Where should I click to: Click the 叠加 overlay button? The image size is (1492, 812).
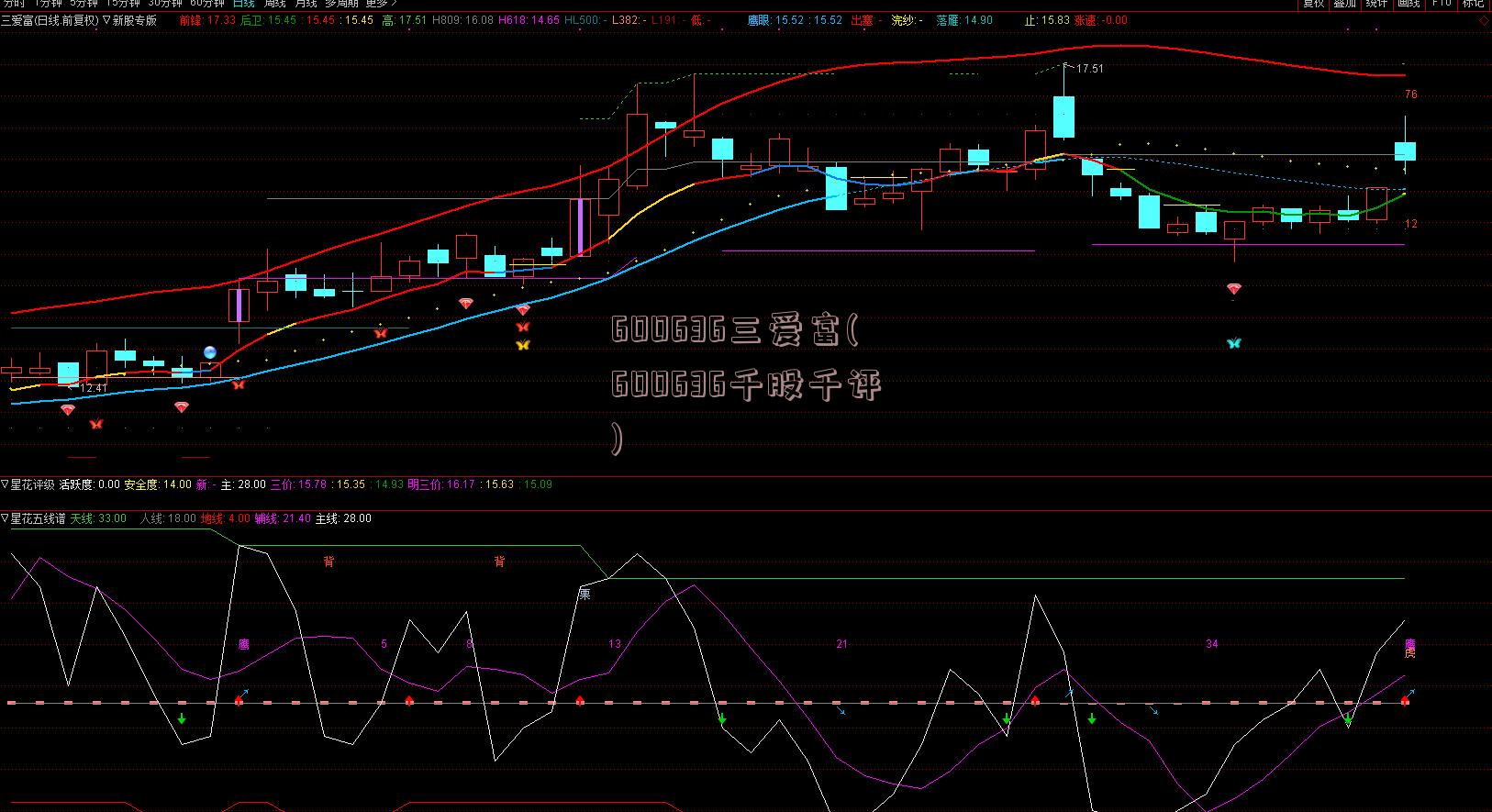click(1345, 4)
